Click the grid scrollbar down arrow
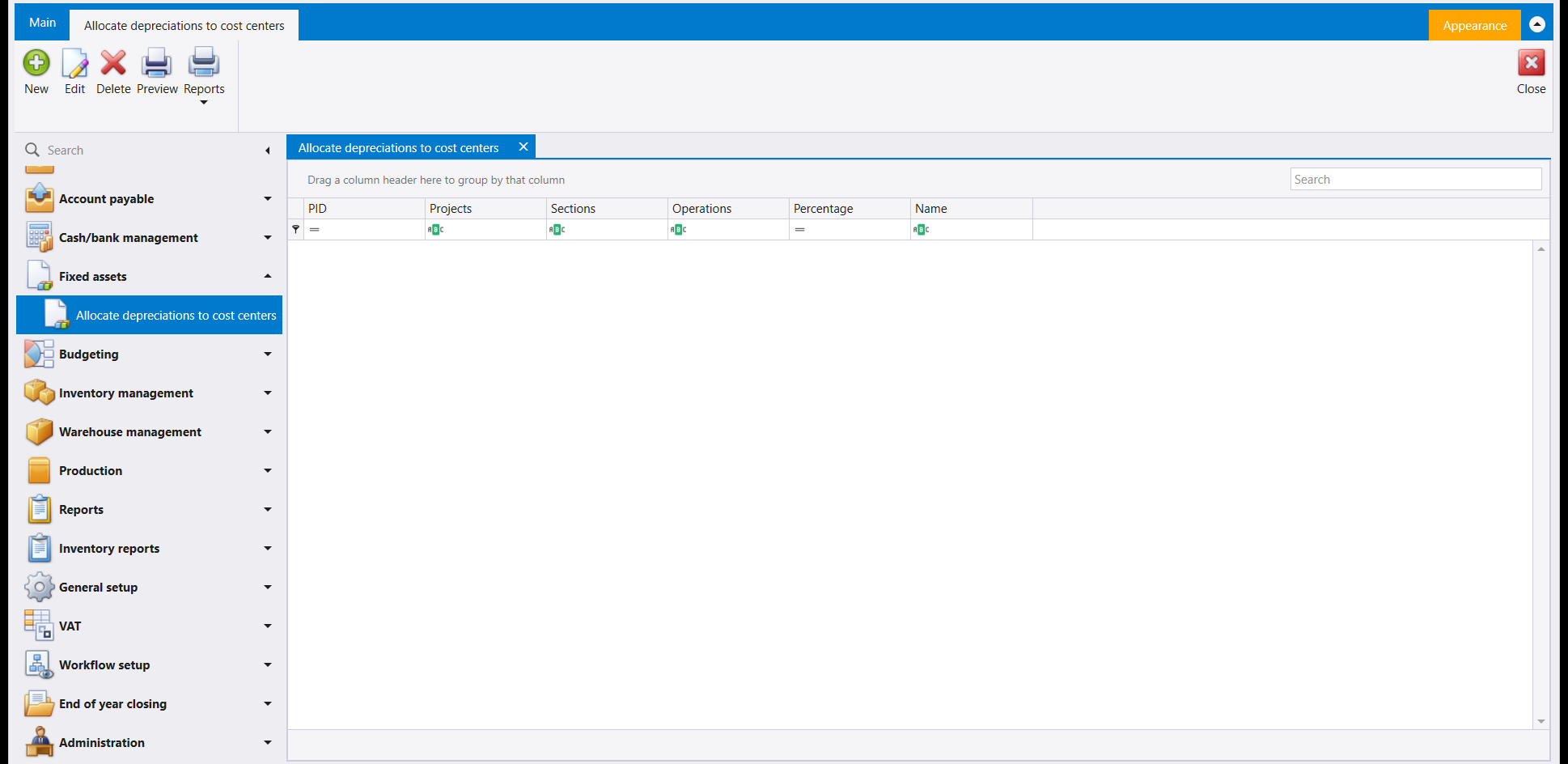This screenshot has width=1568, height=764. coord(1541,721)
